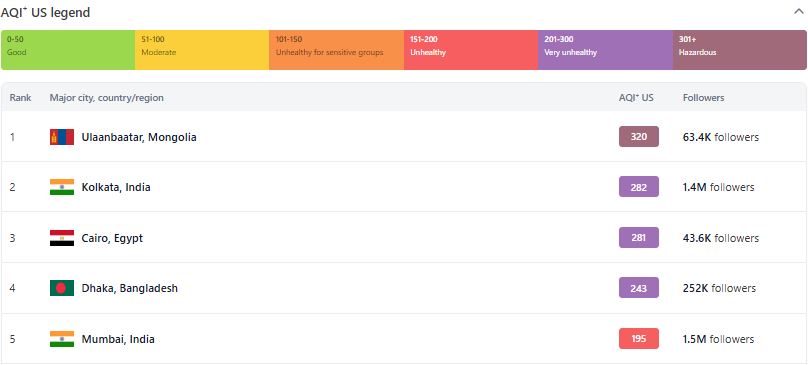Click the green Good 0-50 legend swatch

pos(68,50)
